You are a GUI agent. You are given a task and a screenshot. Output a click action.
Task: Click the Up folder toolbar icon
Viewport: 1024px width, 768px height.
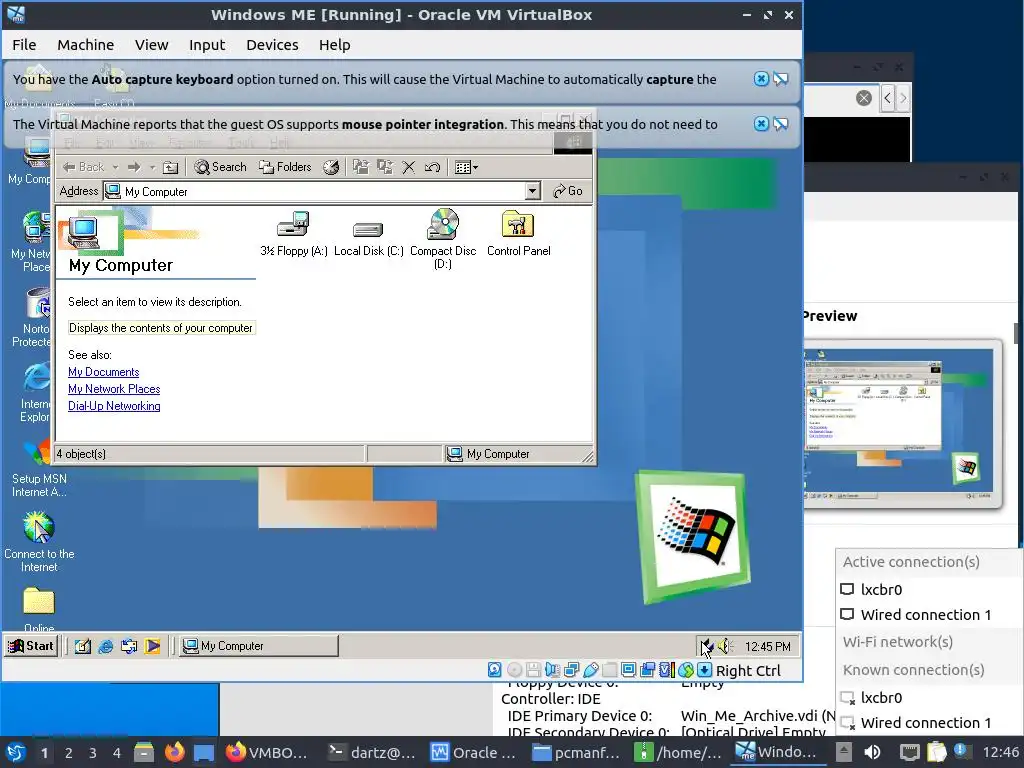[170, 167]
